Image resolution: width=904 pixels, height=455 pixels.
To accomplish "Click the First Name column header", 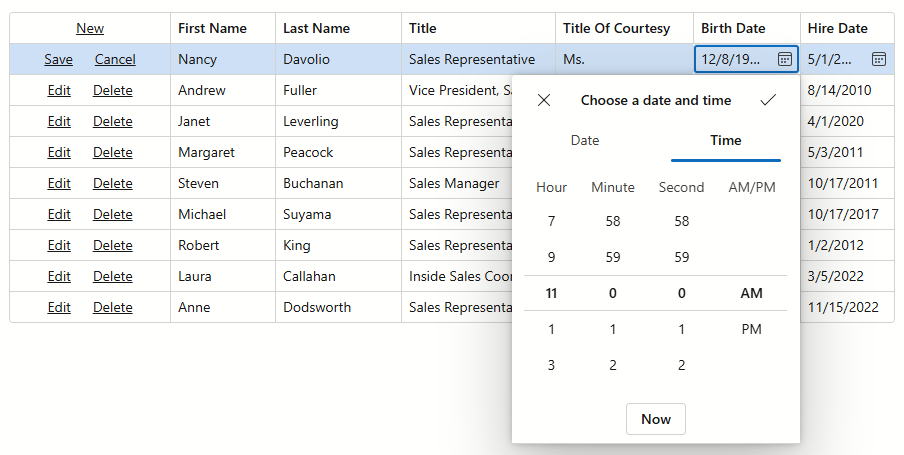I will (x=223, y=28).
